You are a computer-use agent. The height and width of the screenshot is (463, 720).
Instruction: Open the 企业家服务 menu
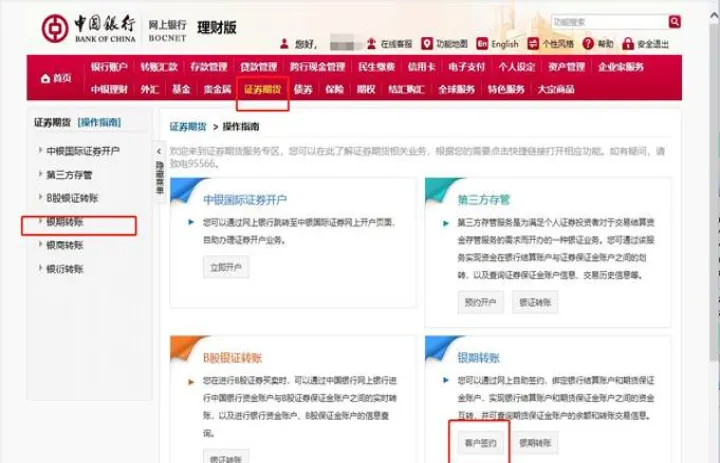pyautogui.click(x=621, y=67)
